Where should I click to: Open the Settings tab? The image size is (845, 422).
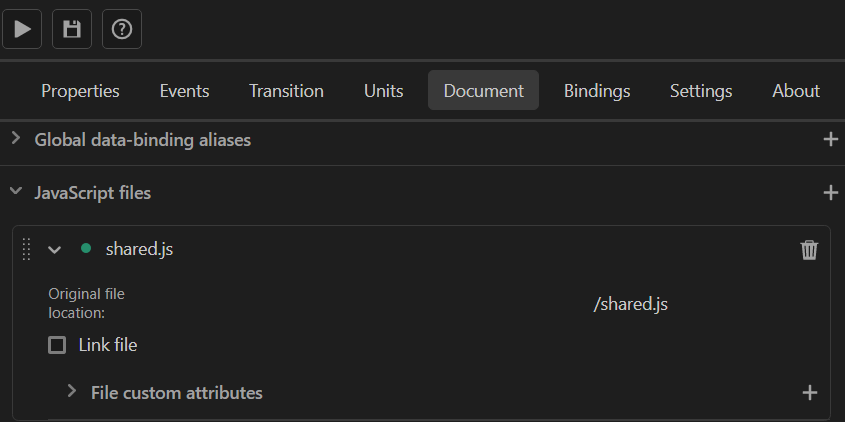tap(701, 91)
